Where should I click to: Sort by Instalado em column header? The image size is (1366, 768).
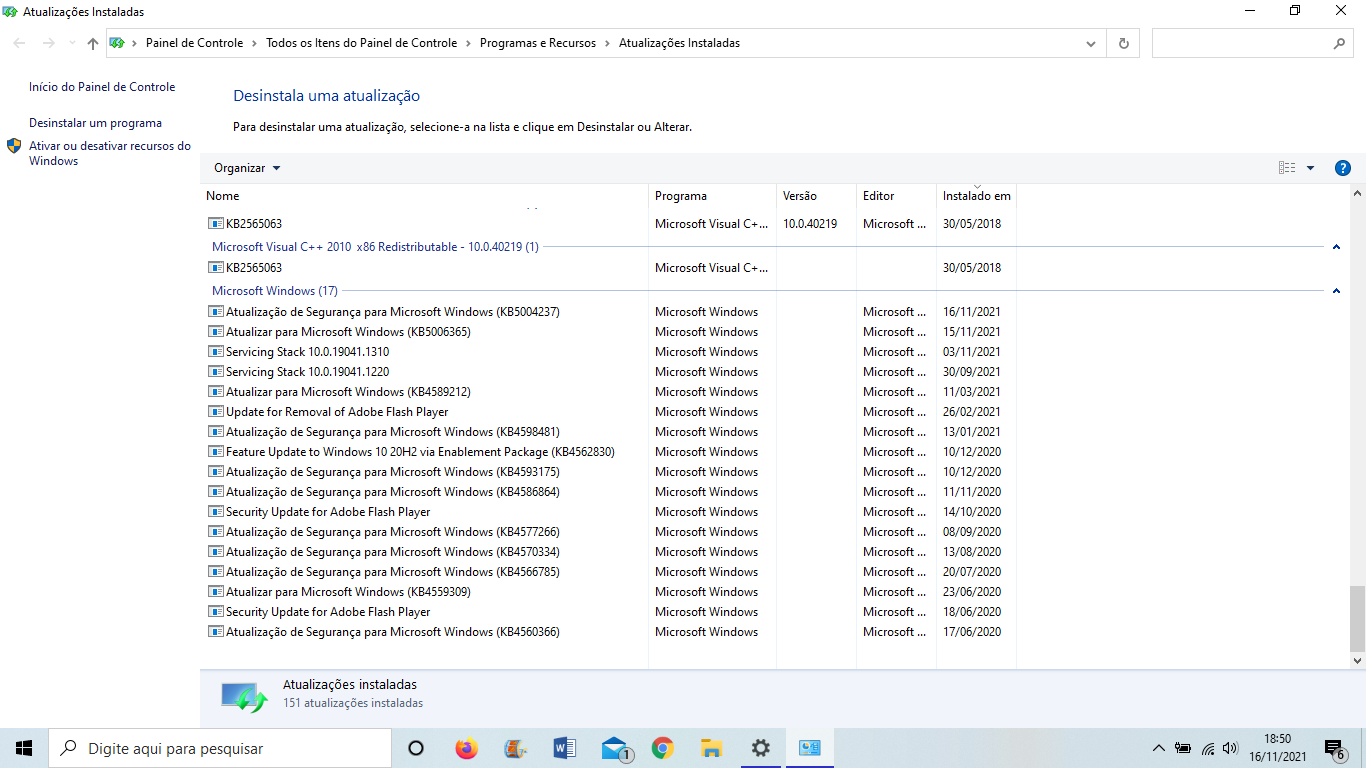coord(977,196)
